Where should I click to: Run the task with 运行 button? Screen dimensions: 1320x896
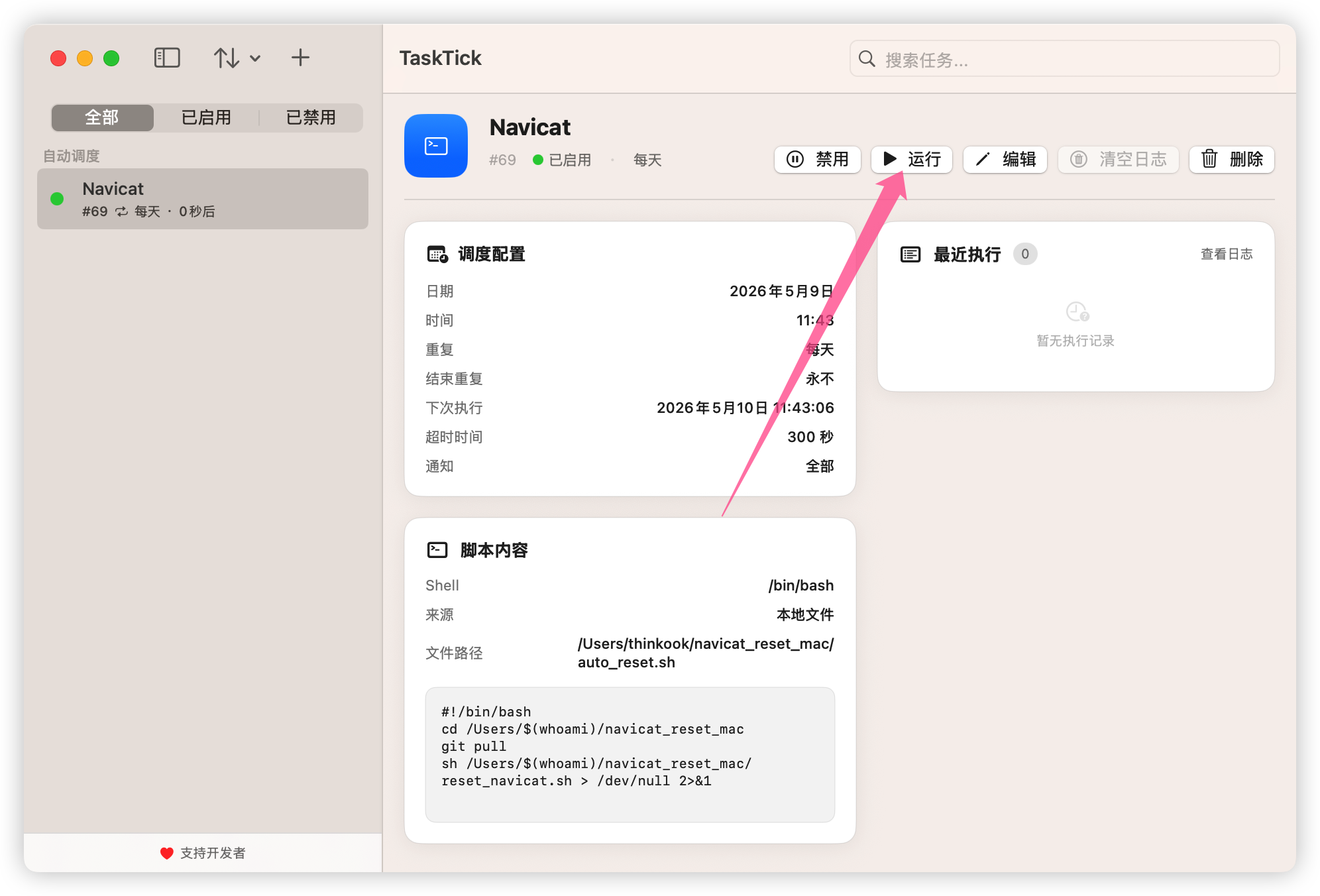coord(912,159)
